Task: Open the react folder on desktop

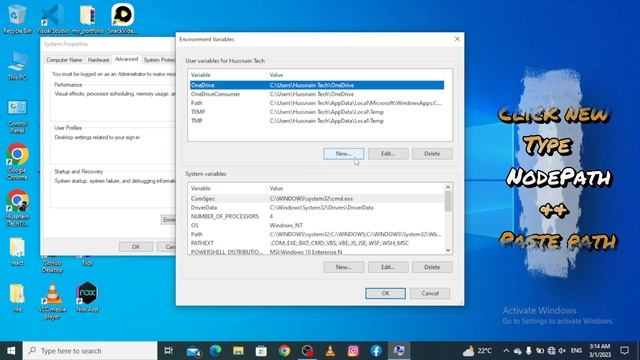Action: pos(17,251)
